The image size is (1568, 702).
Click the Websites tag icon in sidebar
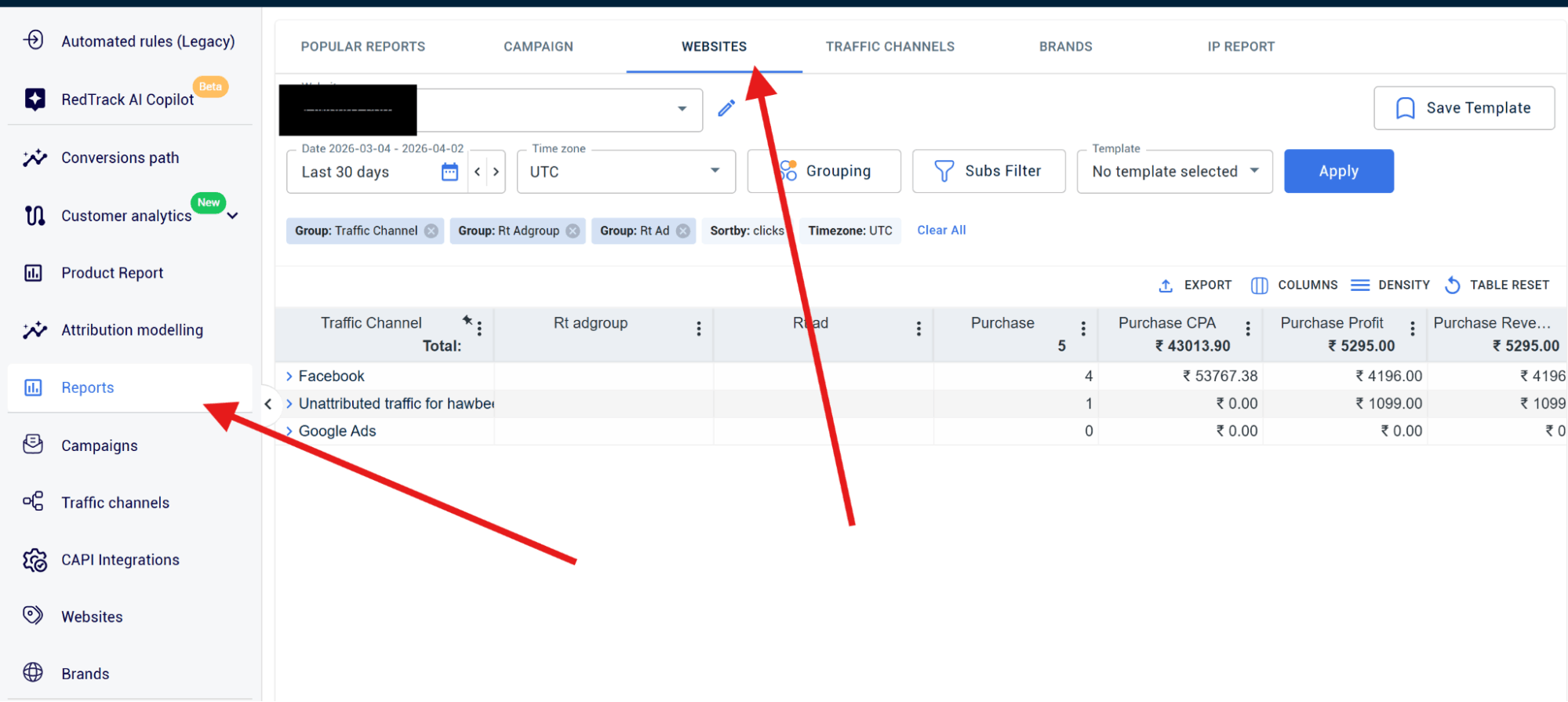(x=33, y=616)
